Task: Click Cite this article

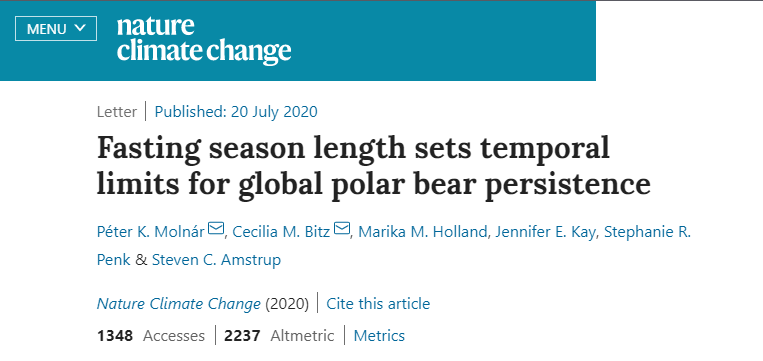Action: tap(378, 304)
